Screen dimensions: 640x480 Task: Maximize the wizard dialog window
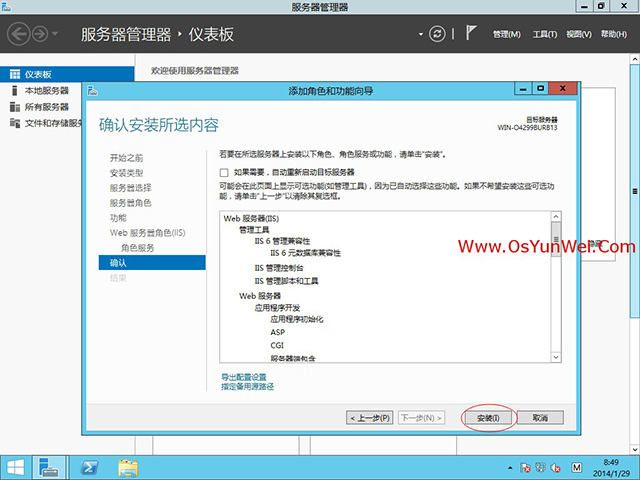pyautogui.click(x=540, y=89)
